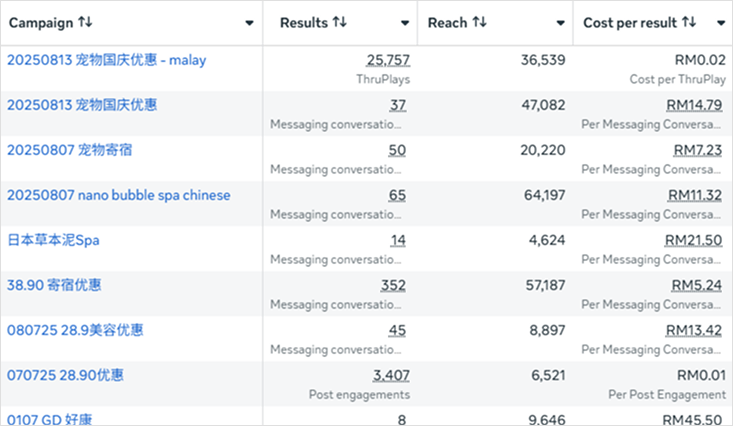Image resolution: width=733 pixels, height=426 pixels.
Task: Expand the Cost per result dropdown arrow
Action: [720, 23]
